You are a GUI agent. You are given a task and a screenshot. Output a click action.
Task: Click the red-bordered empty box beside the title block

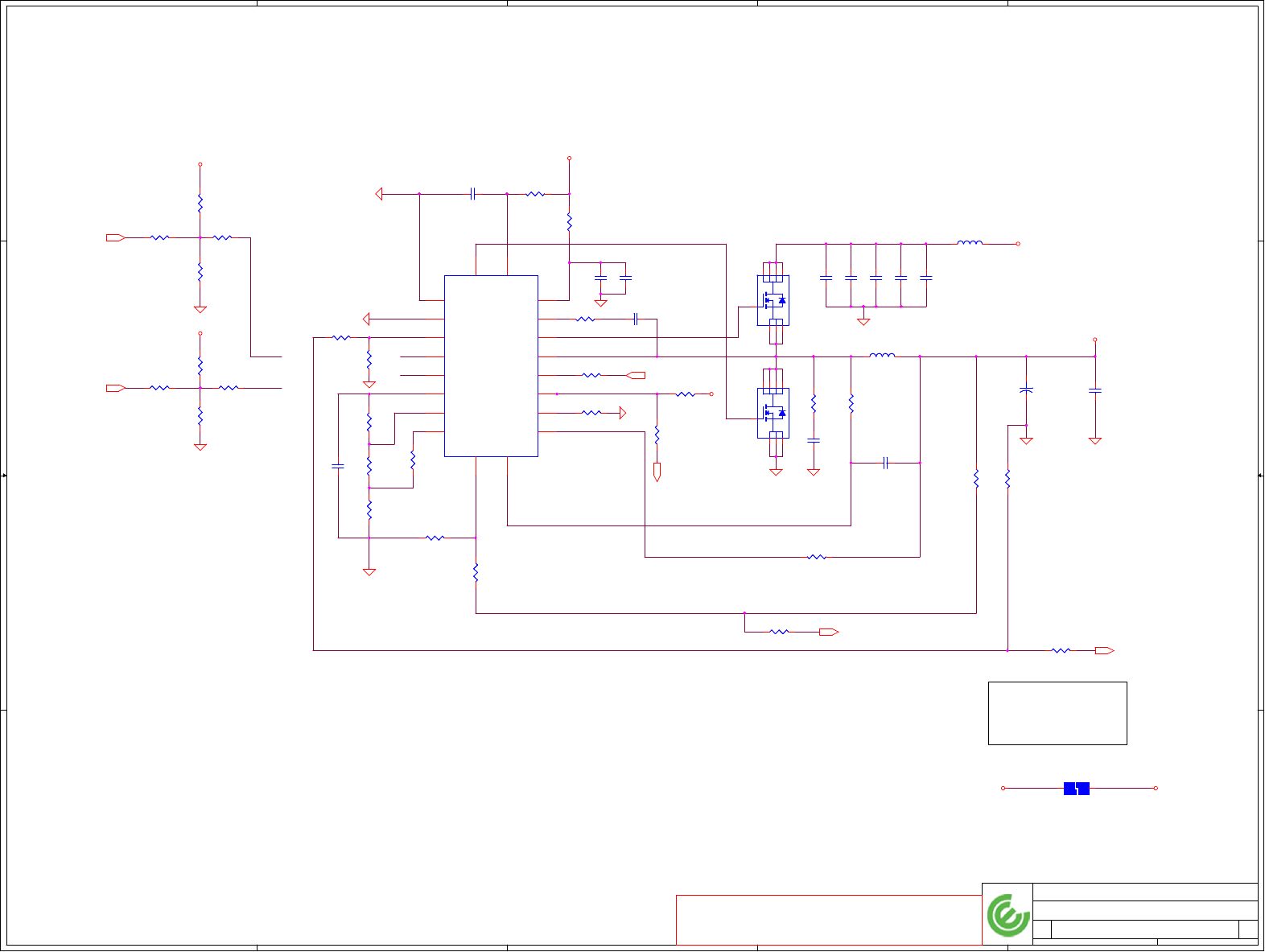[829, 920]
